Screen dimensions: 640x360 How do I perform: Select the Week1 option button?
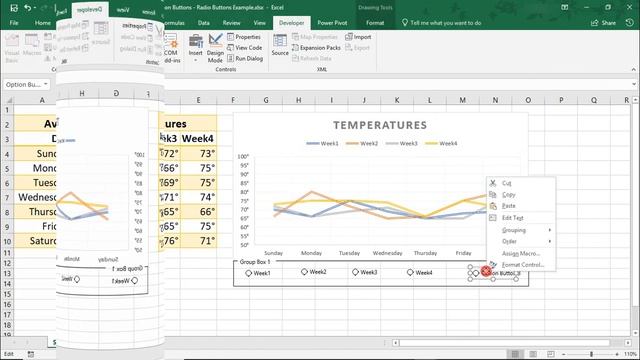(258, 273)
